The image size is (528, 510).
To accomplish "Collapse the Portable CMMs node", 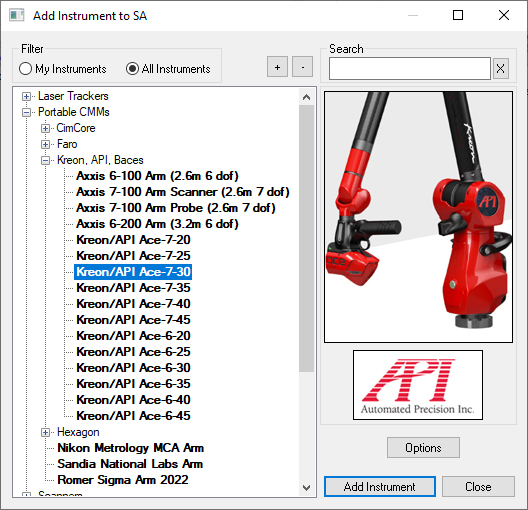I will pyautogui.click(x=26, y=112).
